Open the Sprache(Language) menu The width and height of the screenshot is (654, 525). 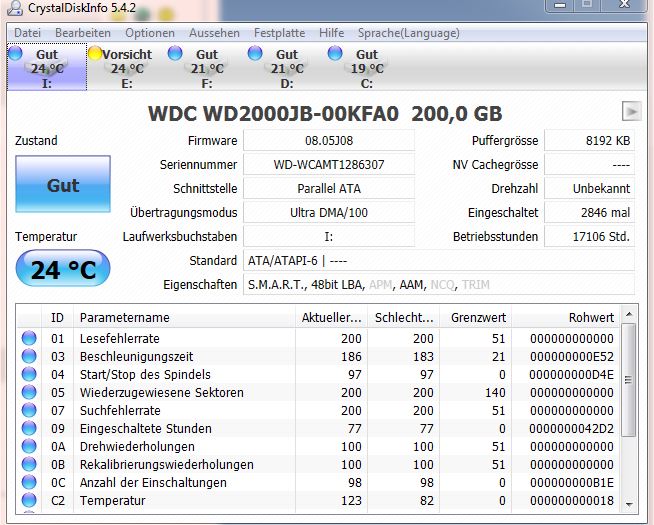point(409,33)
